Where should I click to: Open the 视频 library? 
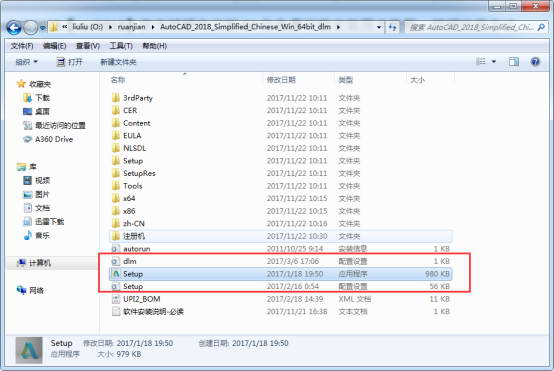(36, 181)
